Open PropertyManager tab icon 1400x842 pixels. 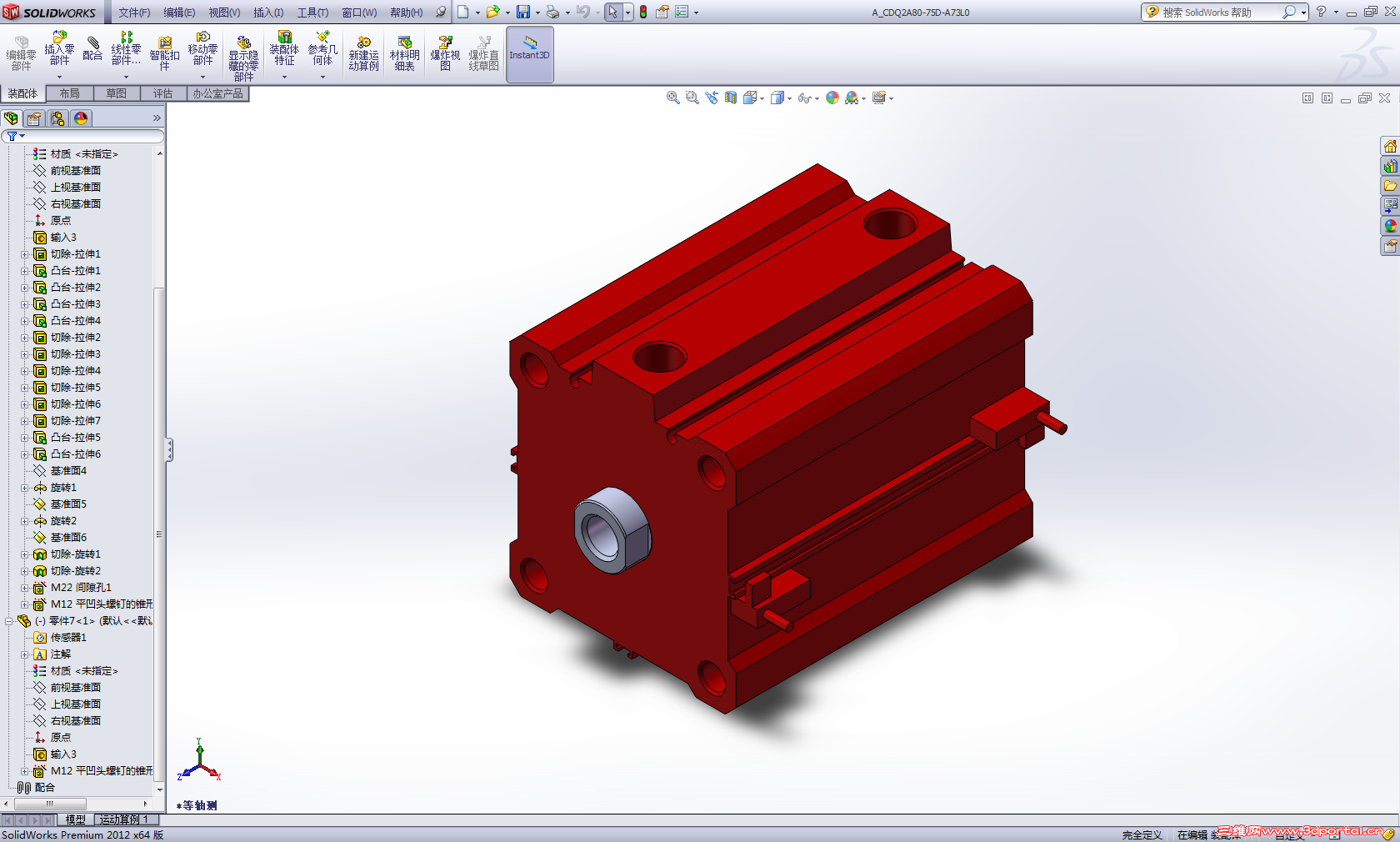click(x=34, y=118)
